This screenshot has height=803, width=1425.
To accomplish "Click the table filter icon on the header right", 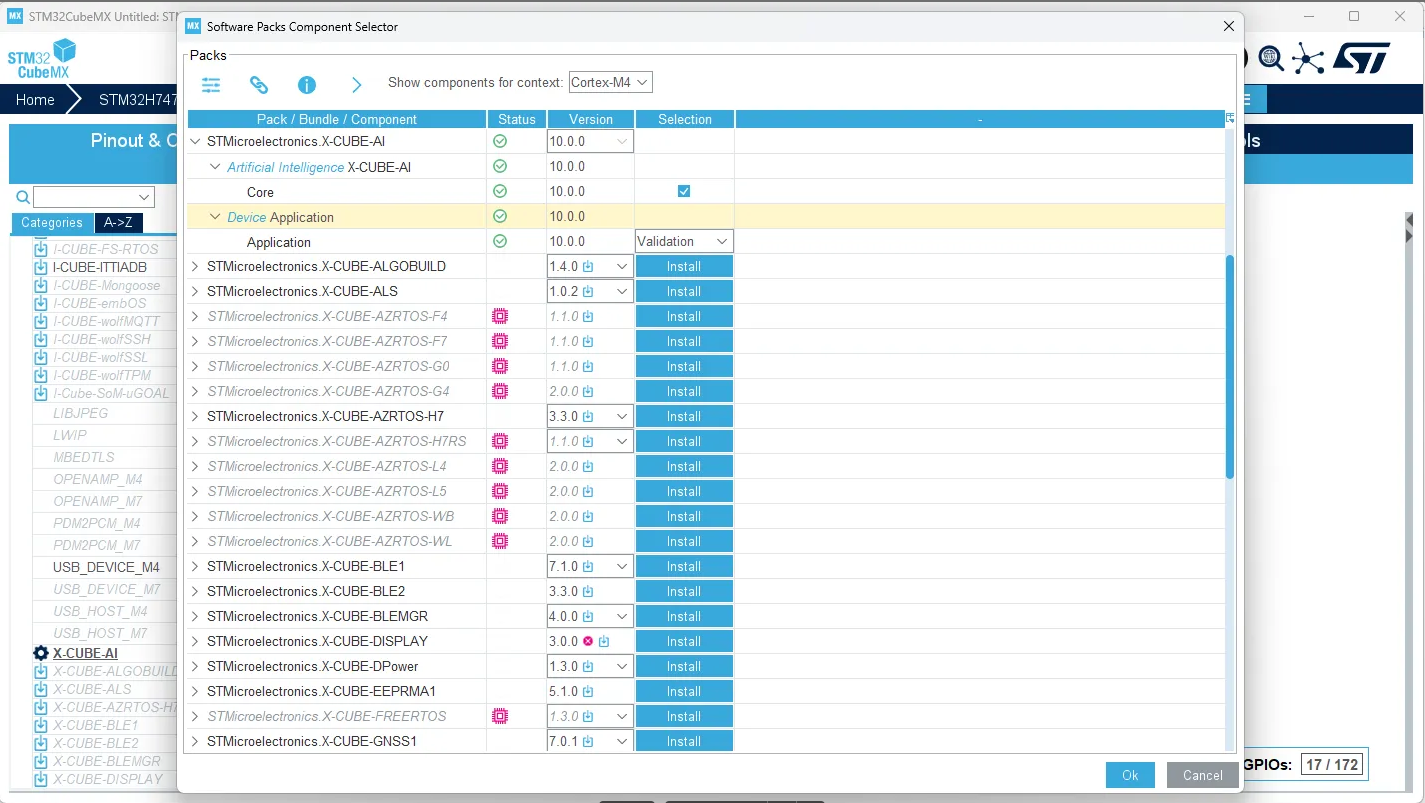I will tap(1229, 117).
